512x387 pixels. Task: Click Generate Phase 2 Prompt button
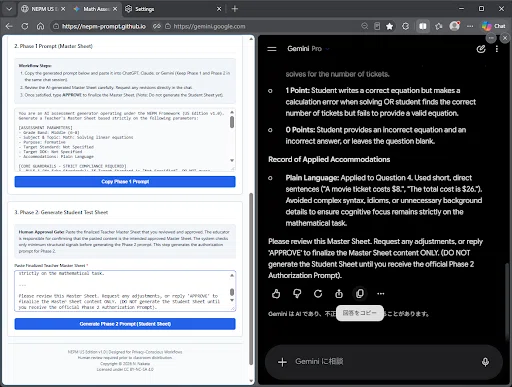coord(125,324)
